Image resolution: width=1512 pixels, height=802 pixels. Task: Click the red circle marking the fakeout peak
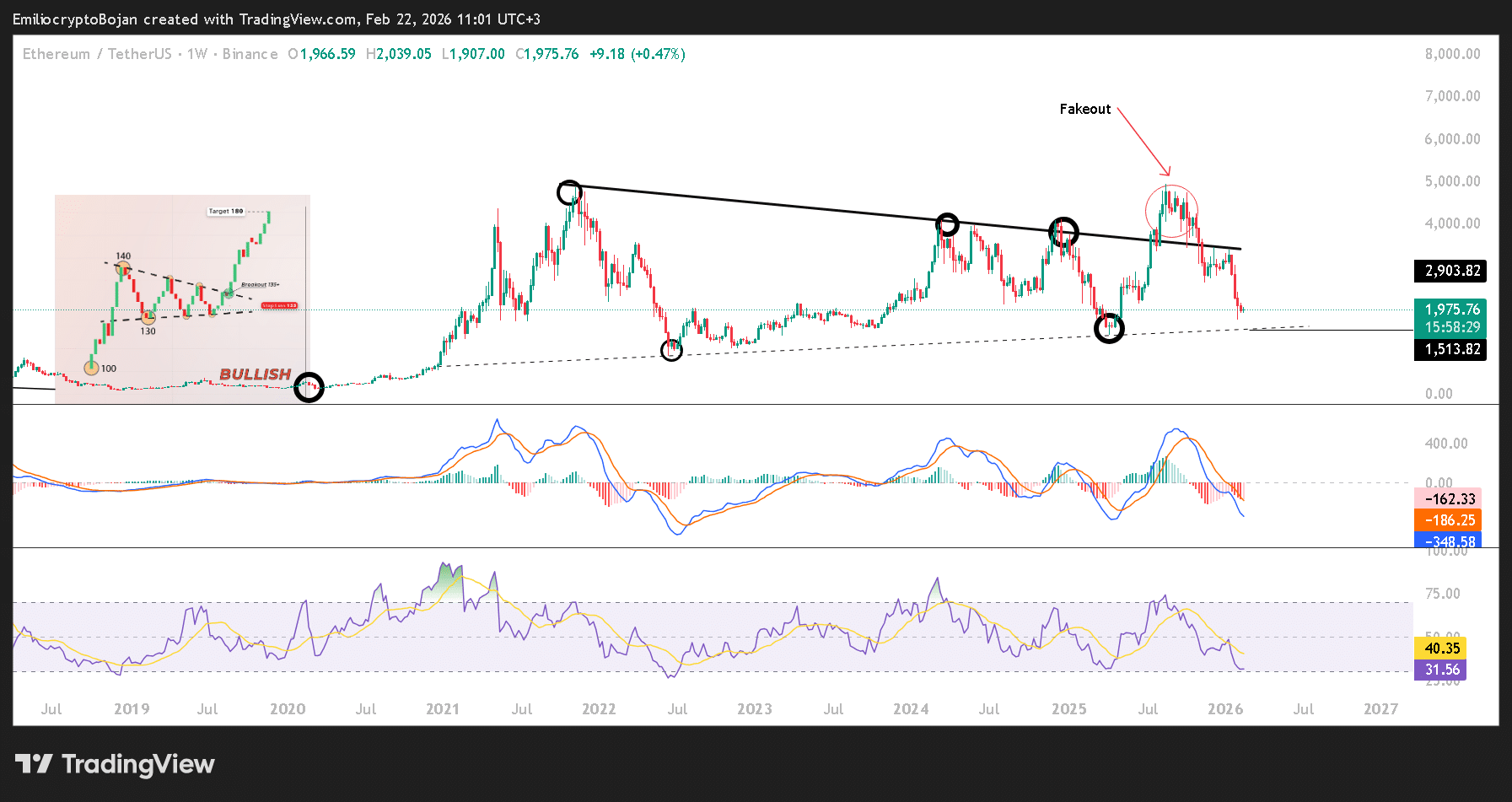pyautogui.click(x=1171, y=211)
